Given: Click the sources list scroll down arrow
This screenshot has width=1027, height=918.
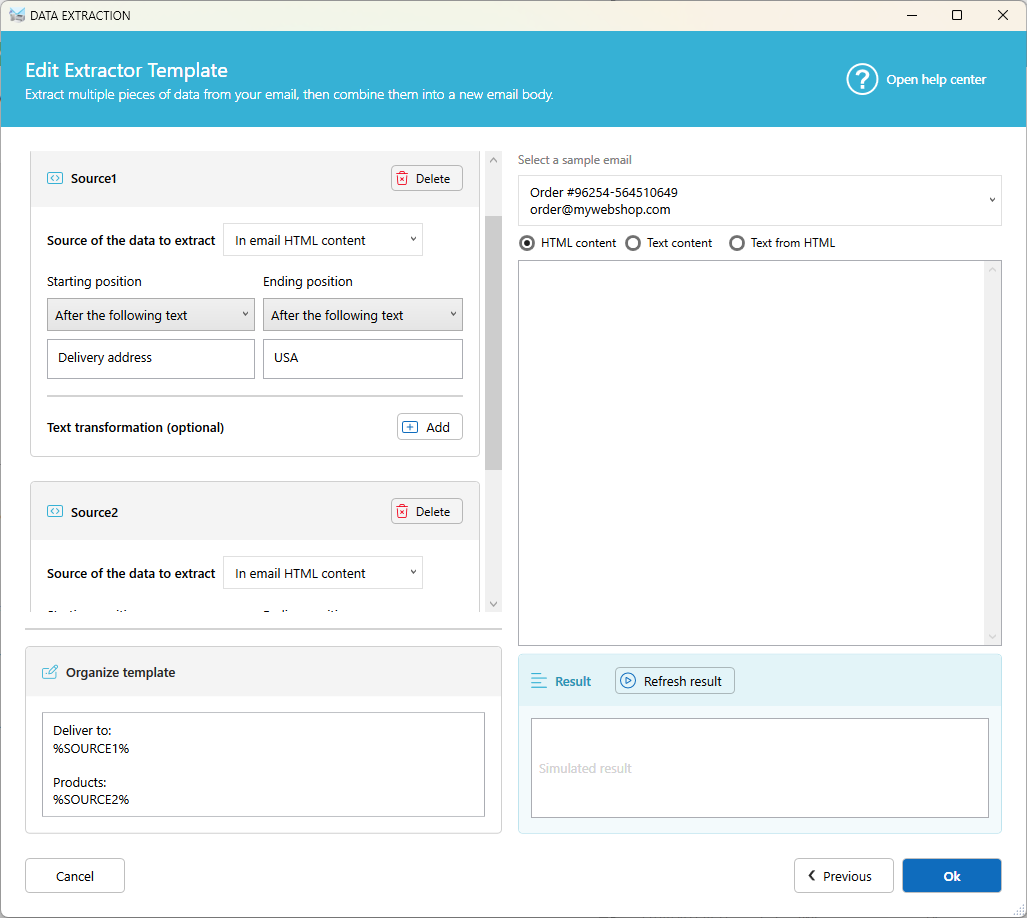Looking at the screenshot, I should point(494,604).
